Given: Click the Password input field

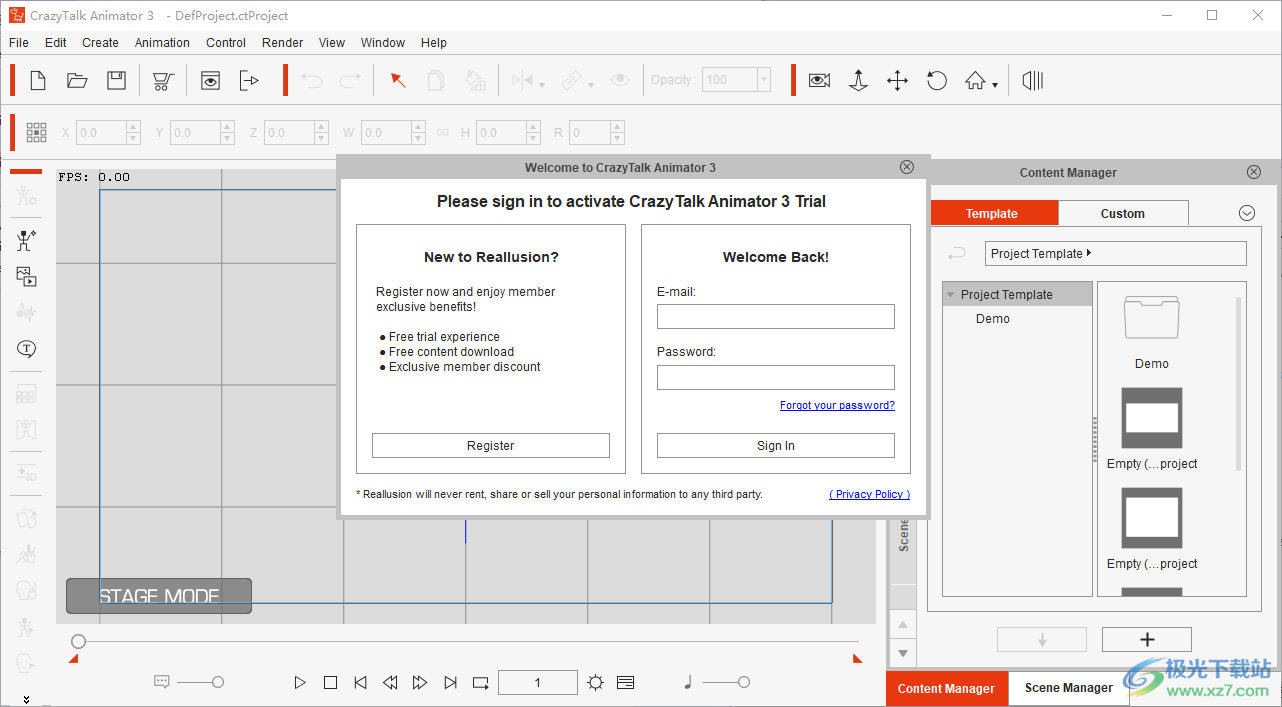Looking at the screenshot, I should (776, 377).
